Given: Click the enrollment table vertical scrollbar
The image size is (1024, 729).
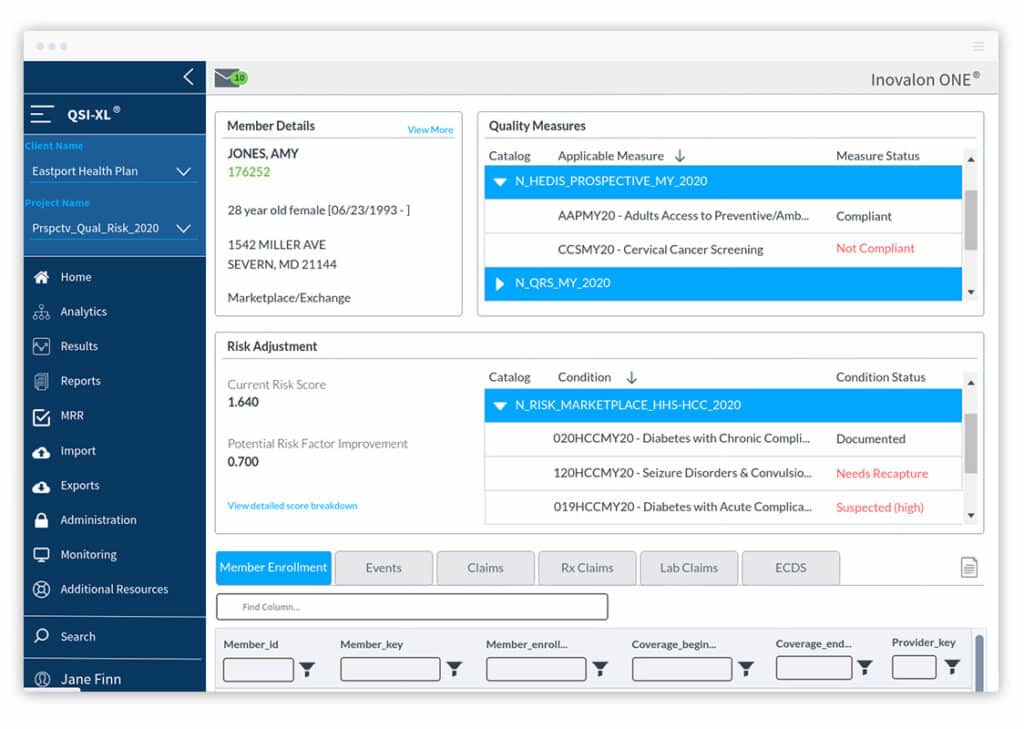Looking at the screenshot, I should click(x=980, y=662).
